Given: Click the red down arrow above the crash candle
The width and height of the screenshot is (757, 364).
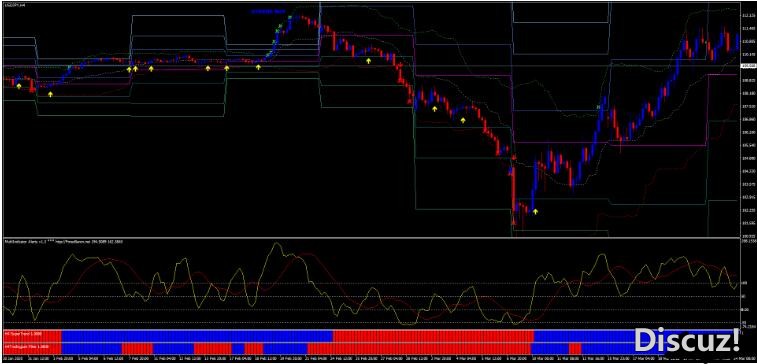Looking at the screenshot, I should point(514,157).
